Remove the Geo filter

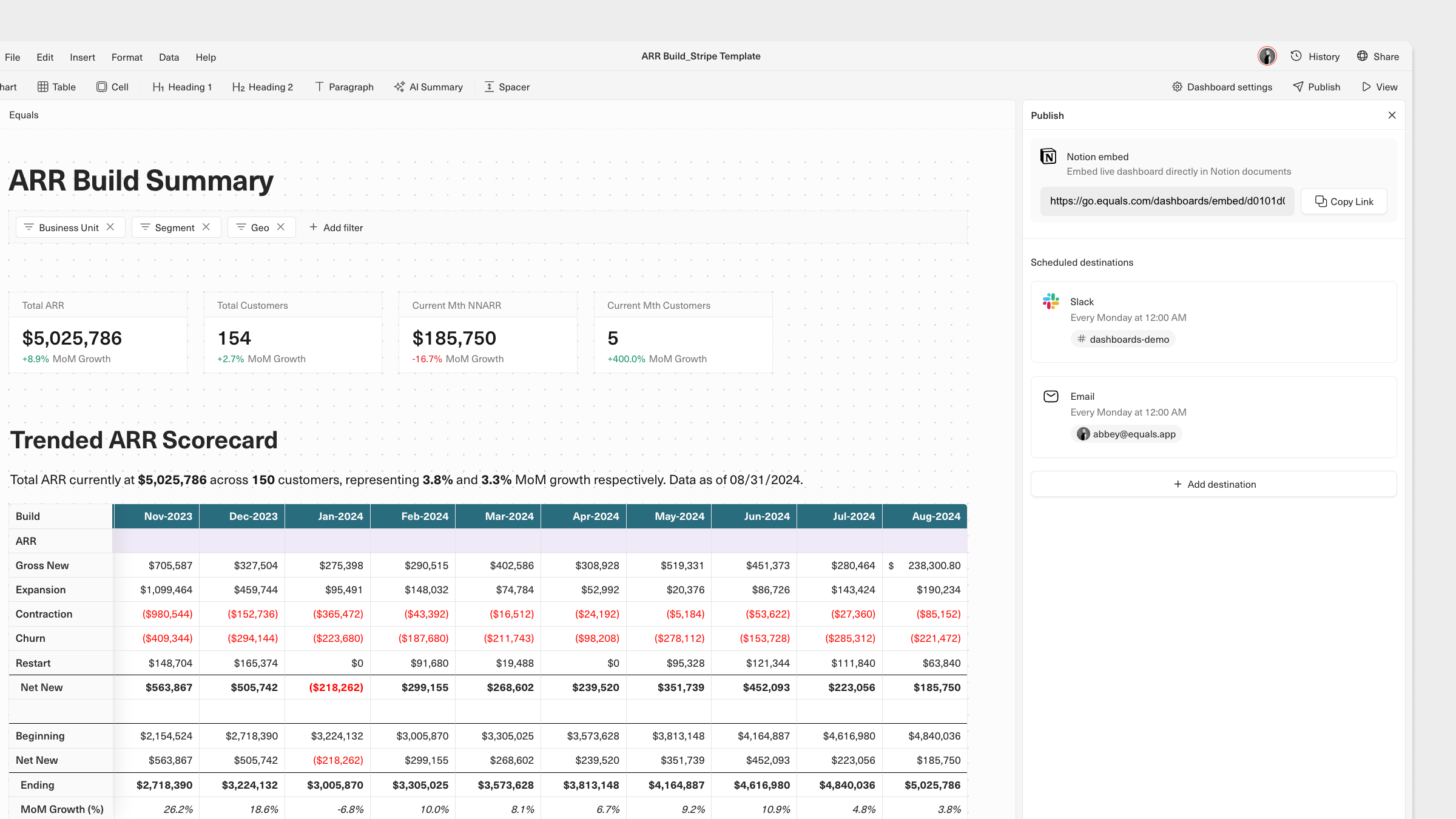click(x=281, y=227)
